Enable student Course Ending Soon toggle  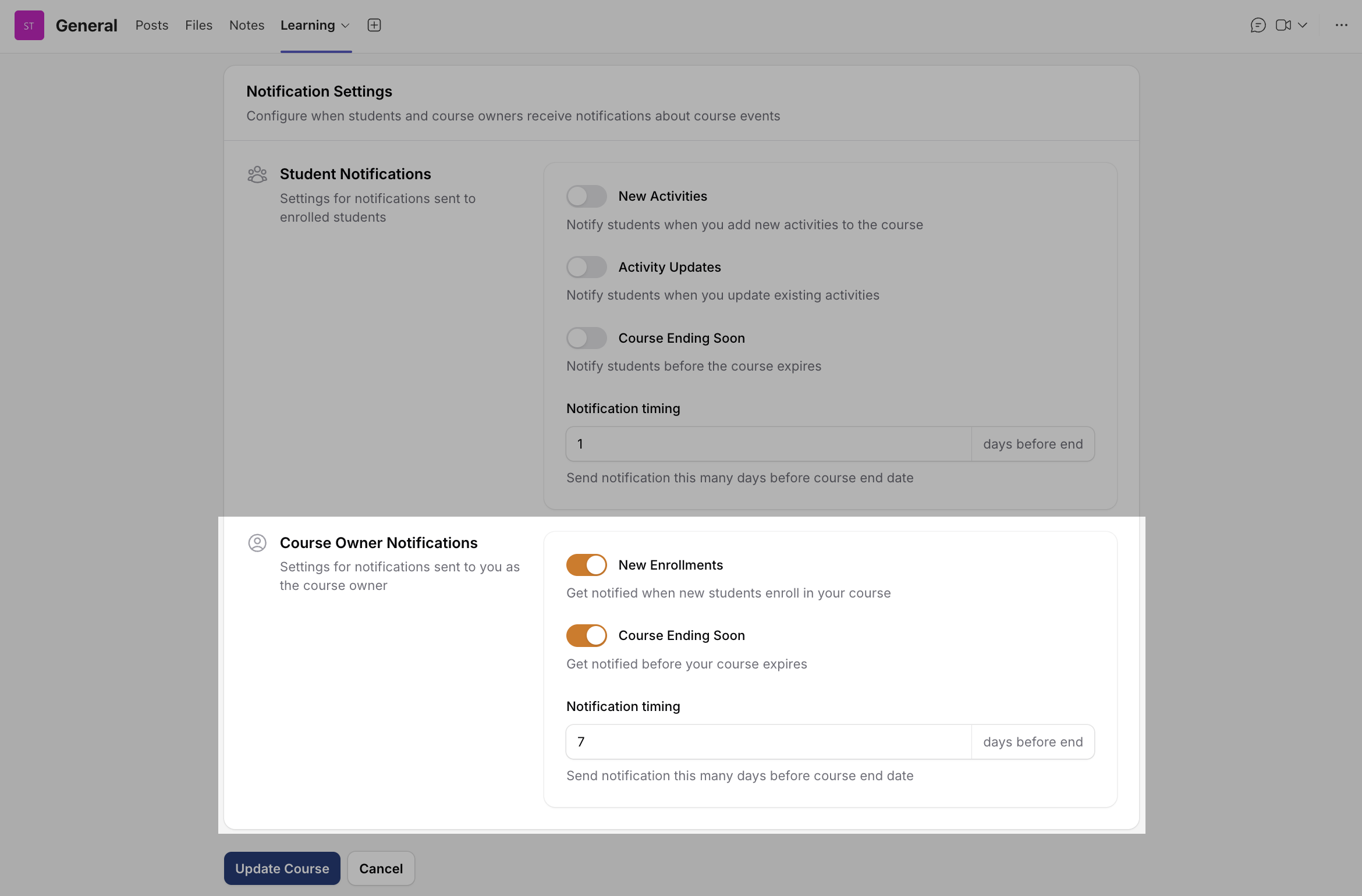(586, 338)
